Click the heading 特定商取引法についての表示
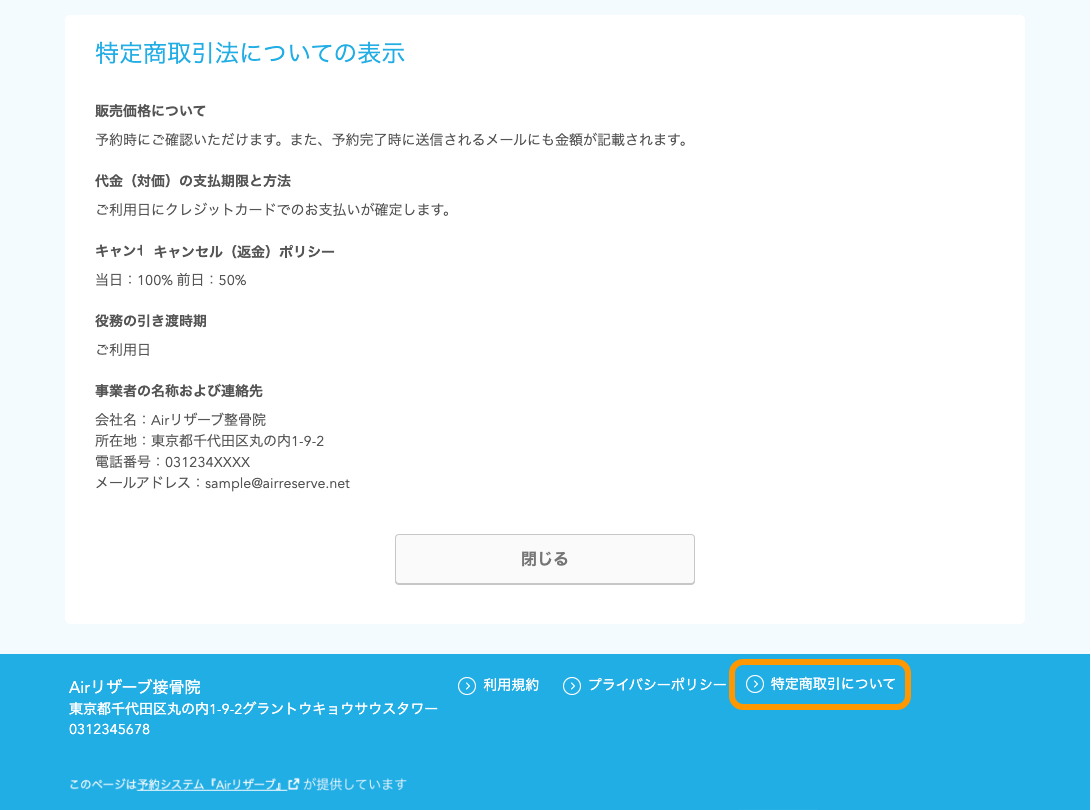1091x810 pixels. [x=248, y=53]
